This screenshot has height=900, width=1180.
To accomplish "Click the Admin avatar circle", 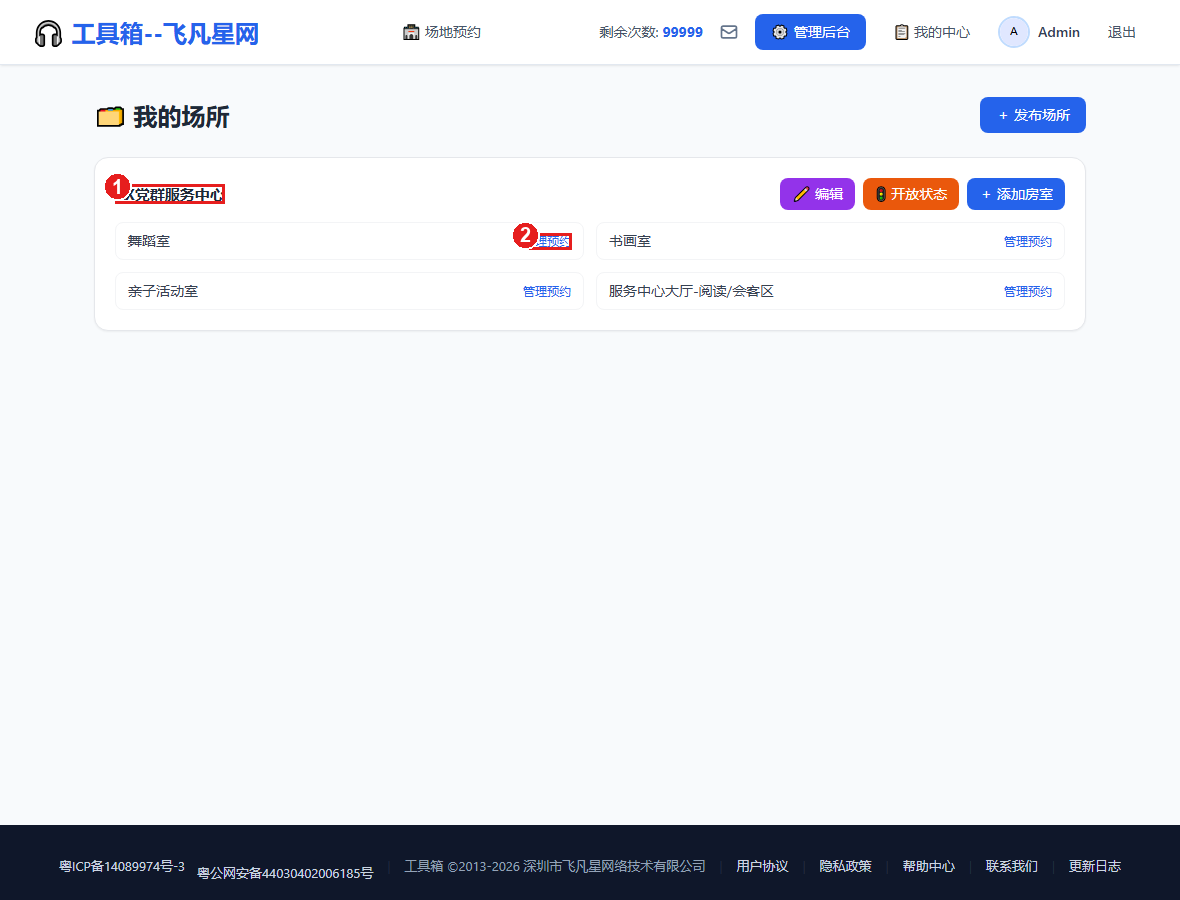I will click(1014, 32).
